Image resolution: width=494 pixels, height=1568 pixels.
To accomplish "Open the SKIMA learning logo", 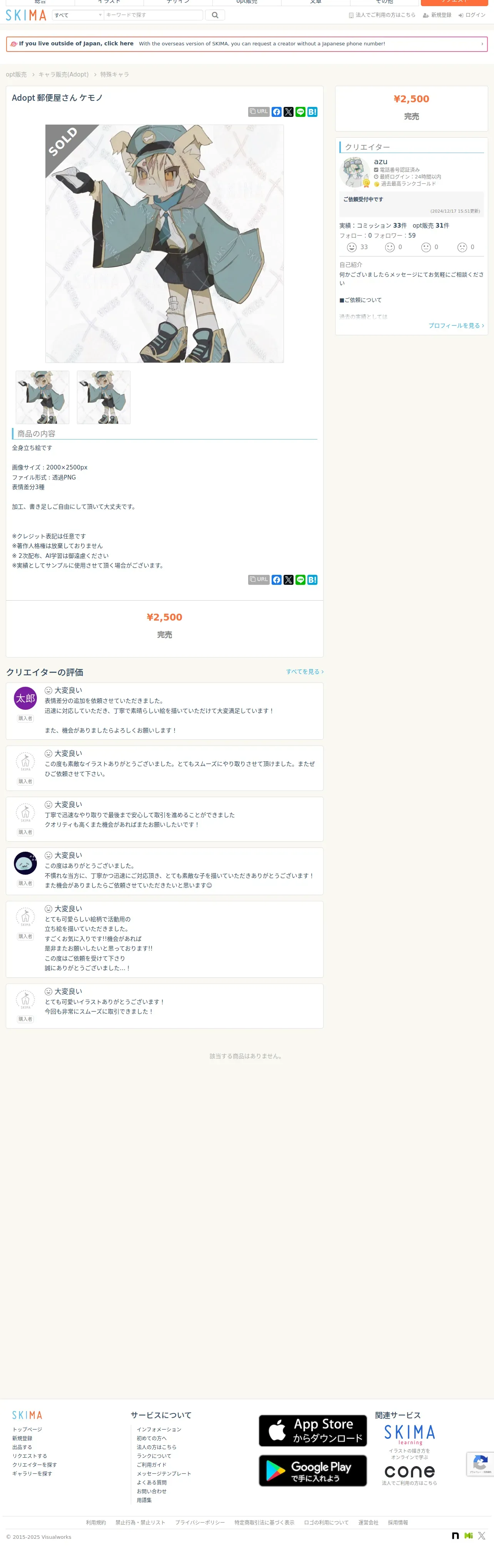I will pyautogui.click(x=409, y=1435).
